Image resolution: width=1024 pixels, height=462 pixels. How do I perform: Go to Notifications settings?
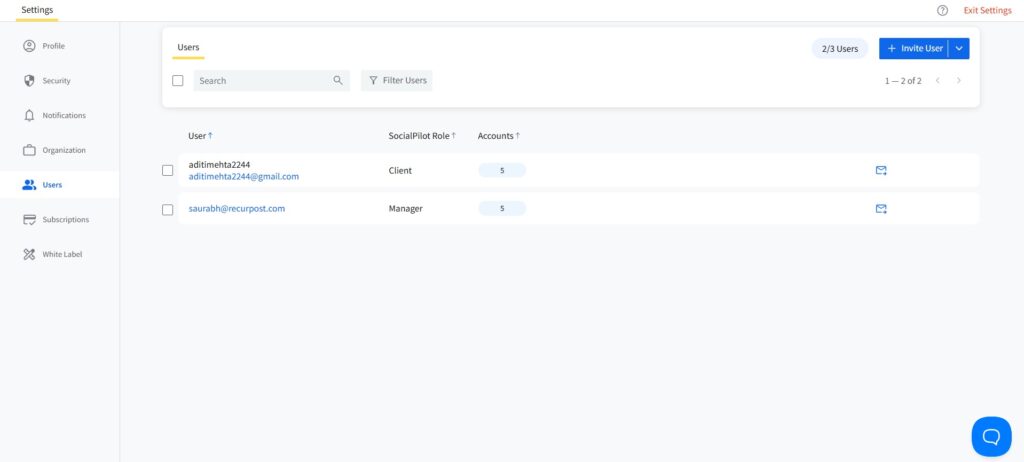pyautogui.click(x=54, y=116)
